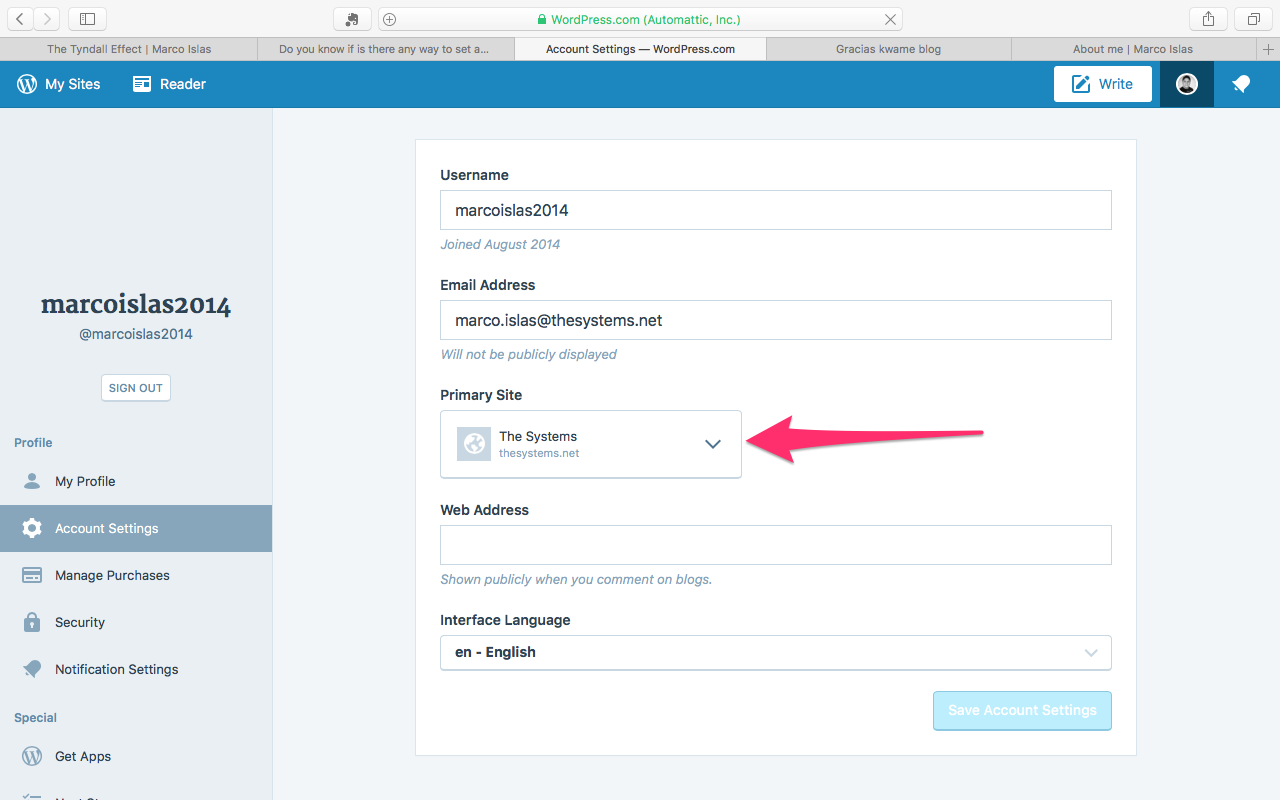1280x800 pixels.
Task: Click into the Web Address field
Action: click(776, 545)
